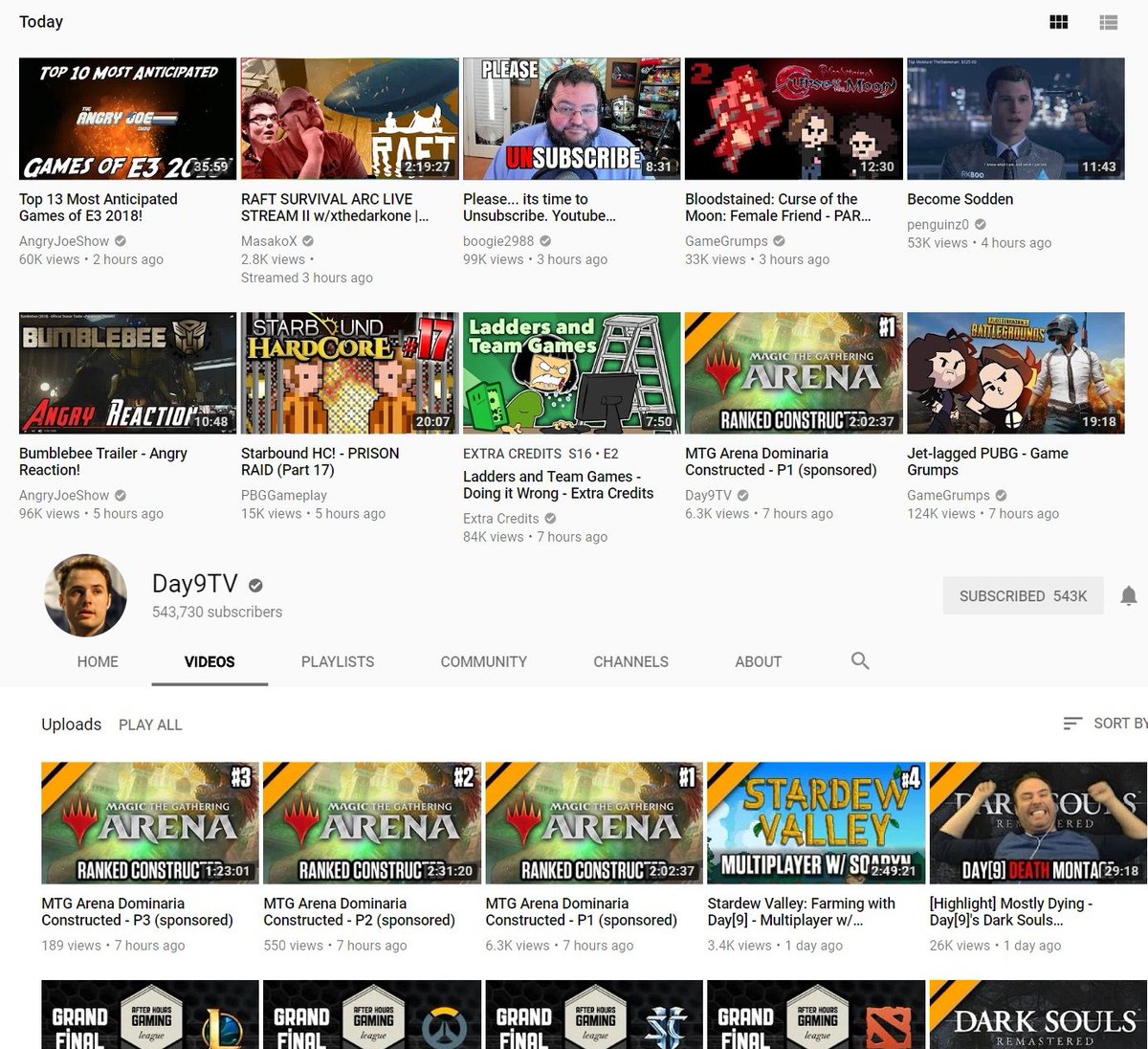The height and width of the screenshot is (1049, 1148).
Task: Click EXTRA CREDITS S16 • E2 series label
Action: [541, 454]
